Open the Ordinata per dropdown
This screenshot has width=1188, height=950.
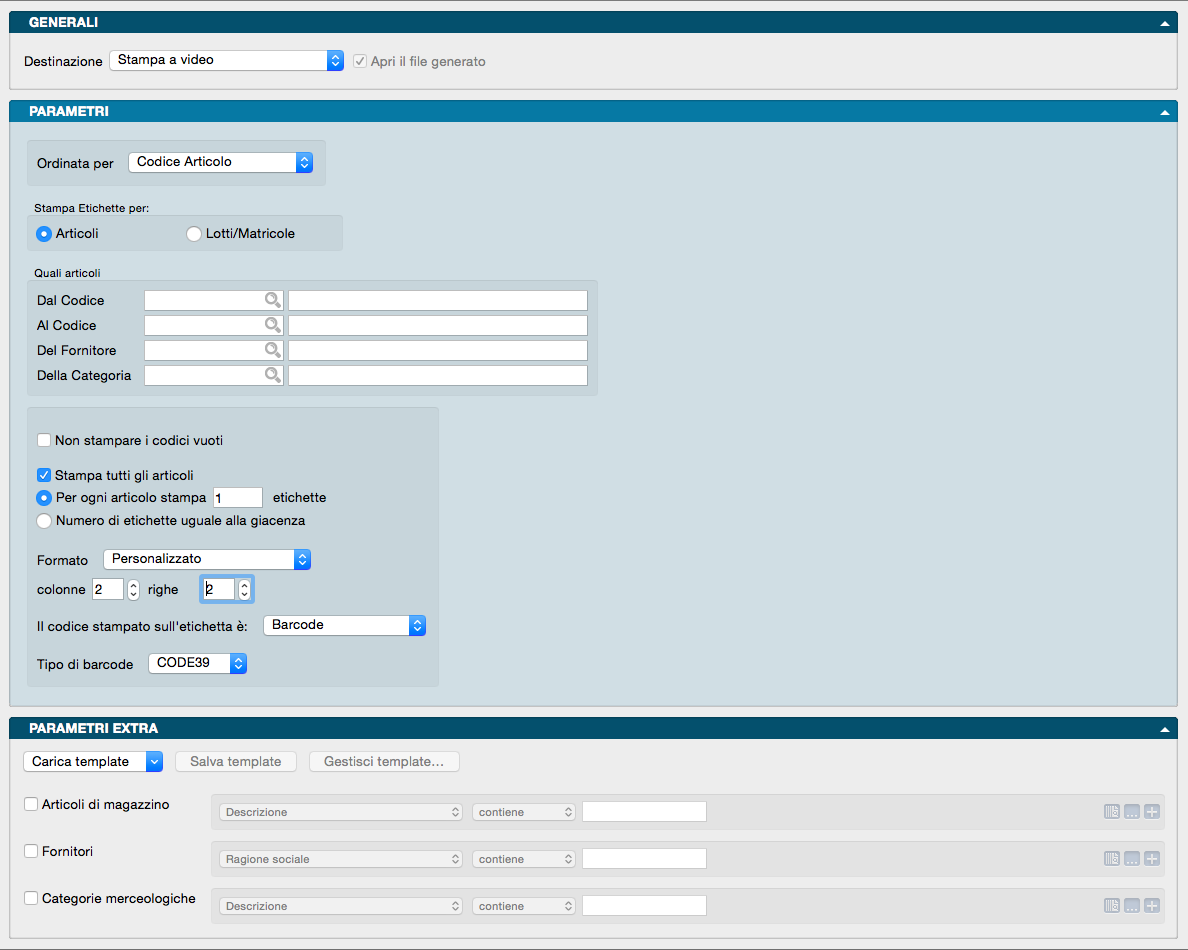pos(220,162)
